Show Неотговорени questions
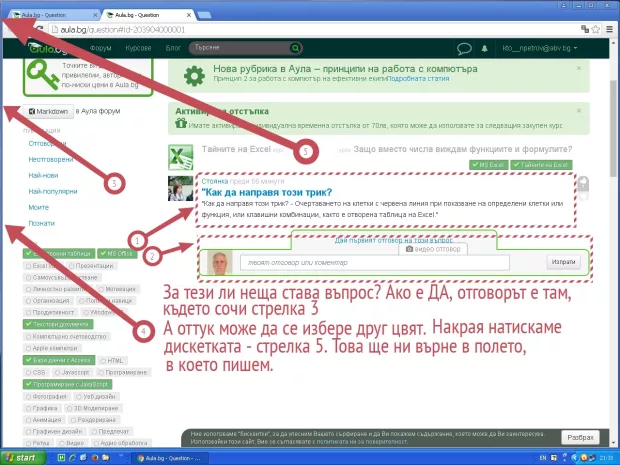The image size is (620, 465). click(x=51, y=159)
